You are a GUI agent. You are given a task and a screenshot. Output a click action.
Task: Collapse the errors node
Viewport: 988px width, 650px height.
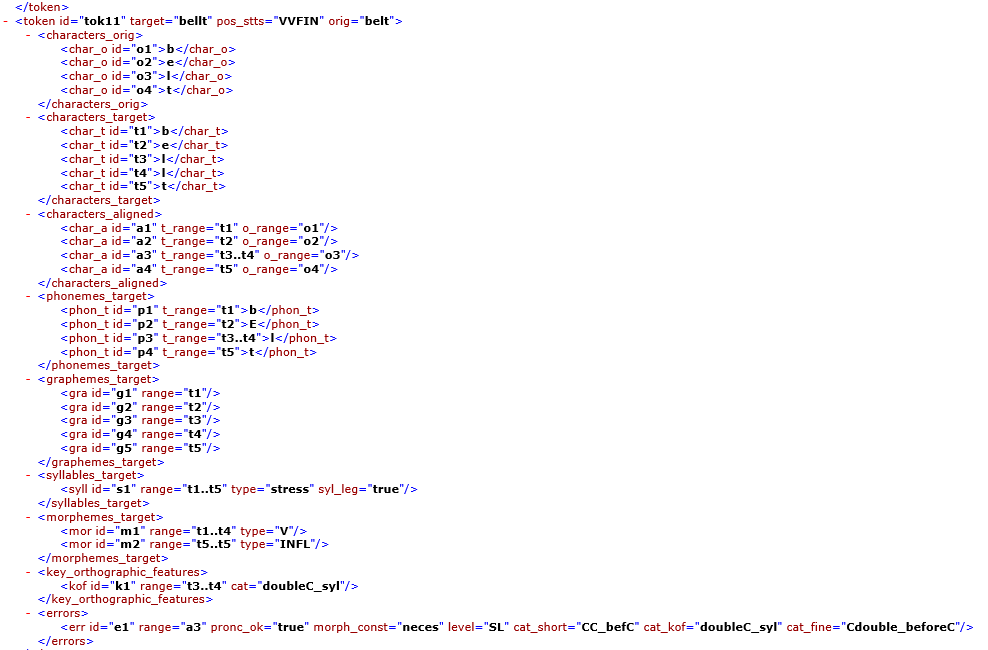pos(29,614)
